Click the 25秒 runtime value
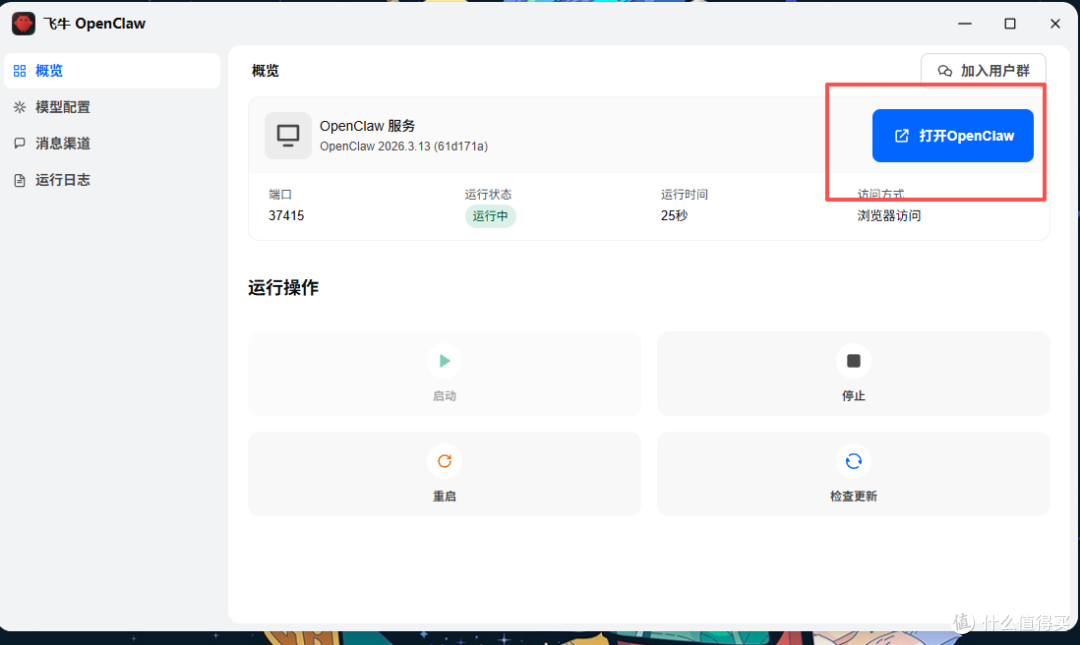Viewport: 1080px width, 645px height. coord(674,216)
